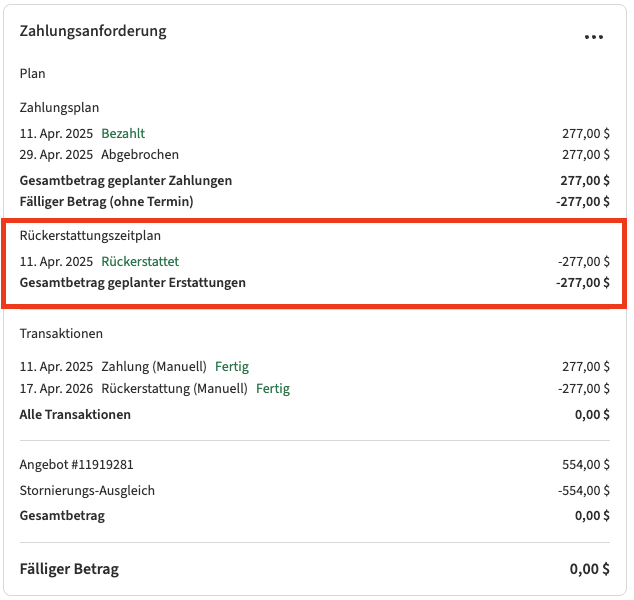Click the final Fälliger Betrag 0,00 $ amount
Screen dimensions: 634x600
coord(589,569)
